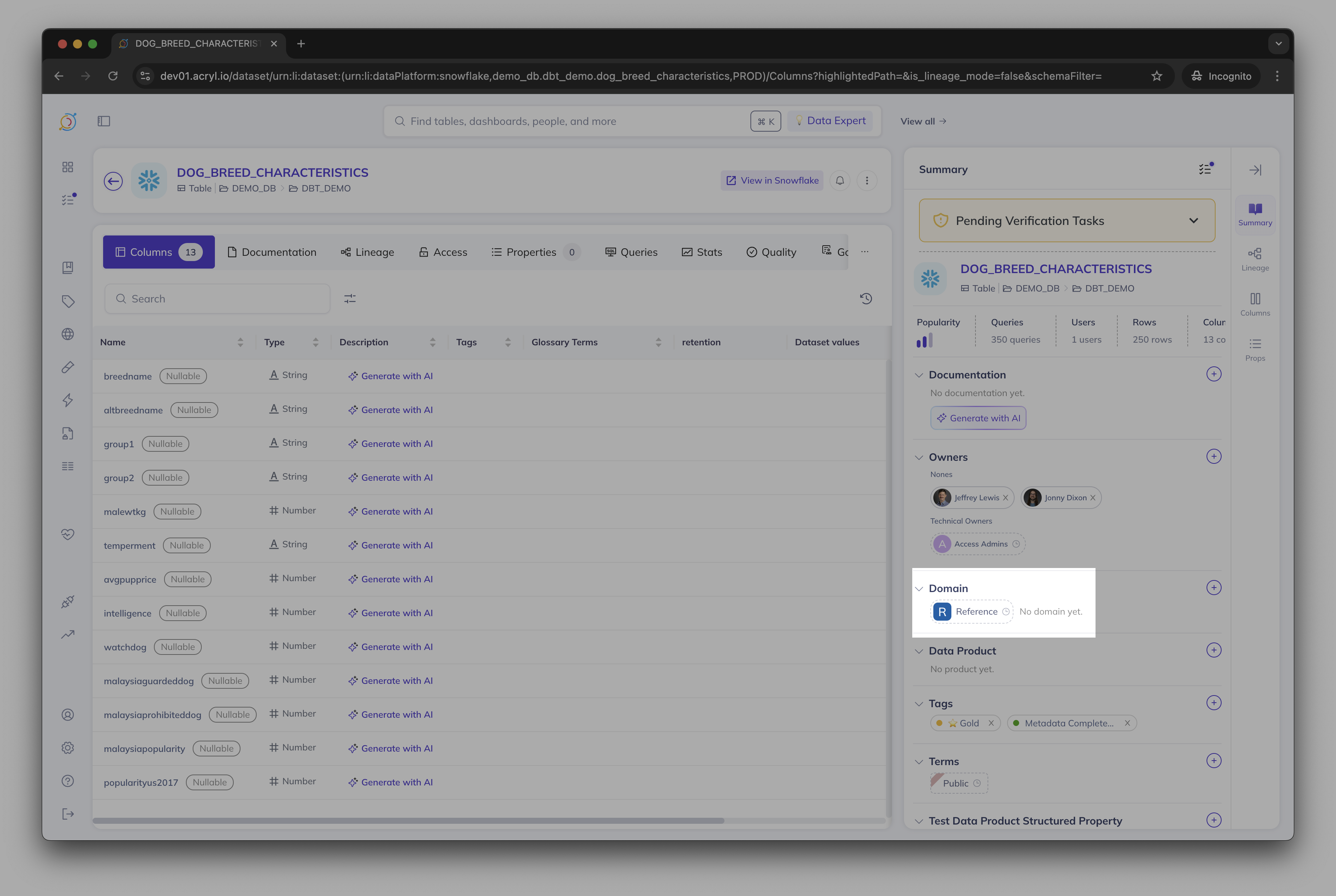Viewport: 1336px width, 896px height.
Task: Sort columns by Type
Action: point(316,342)
